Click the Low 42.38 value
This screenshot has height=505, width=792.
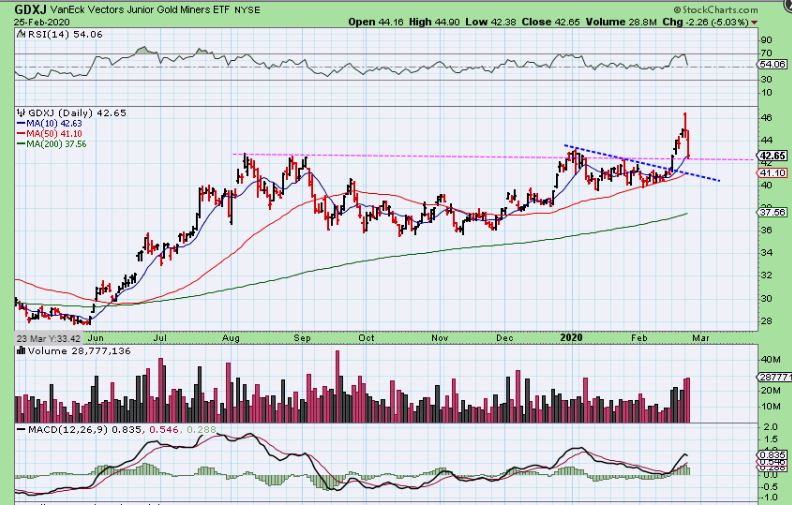pyautogui.click(x=491, y=22)
